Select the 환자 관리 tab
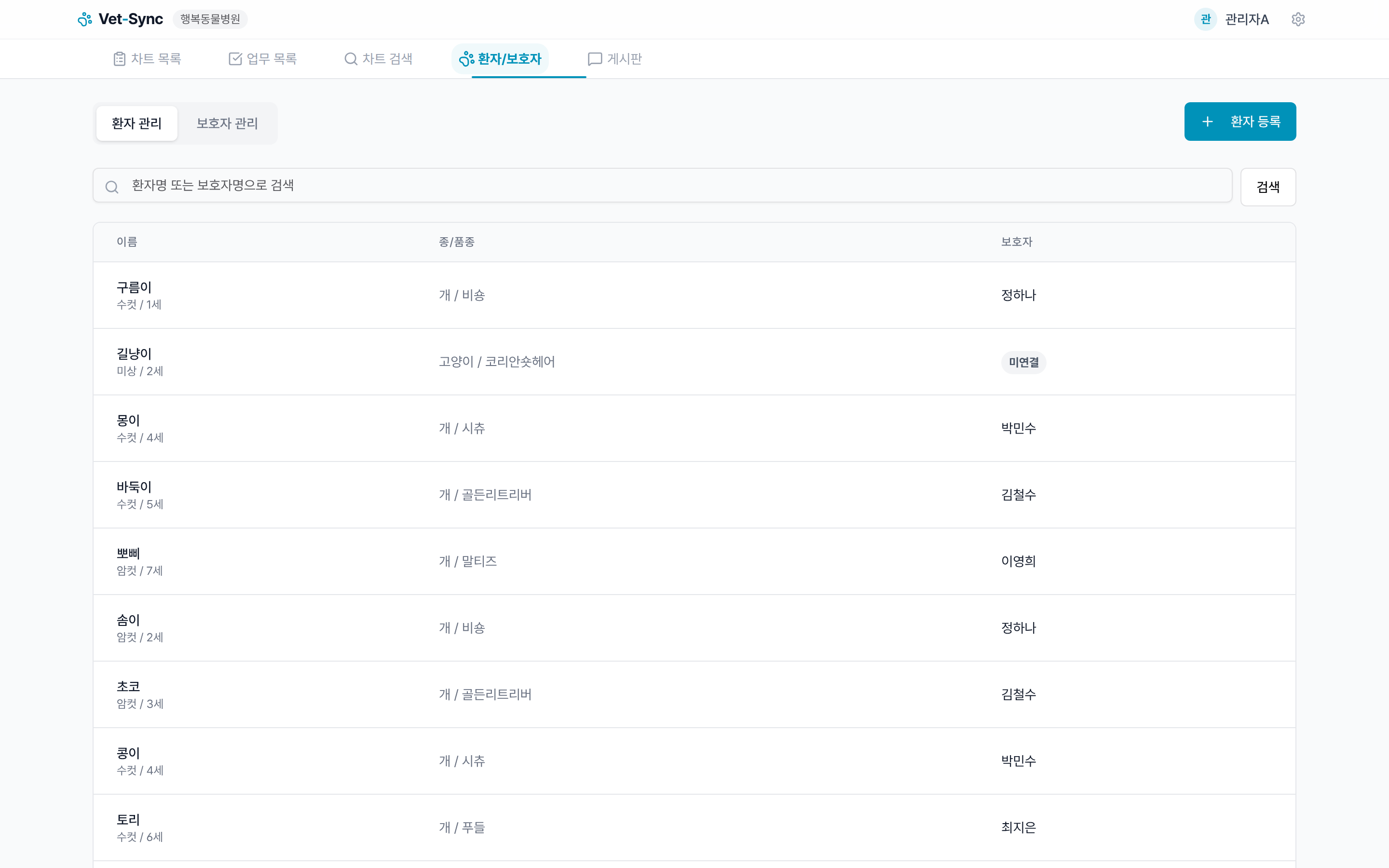 136,123
